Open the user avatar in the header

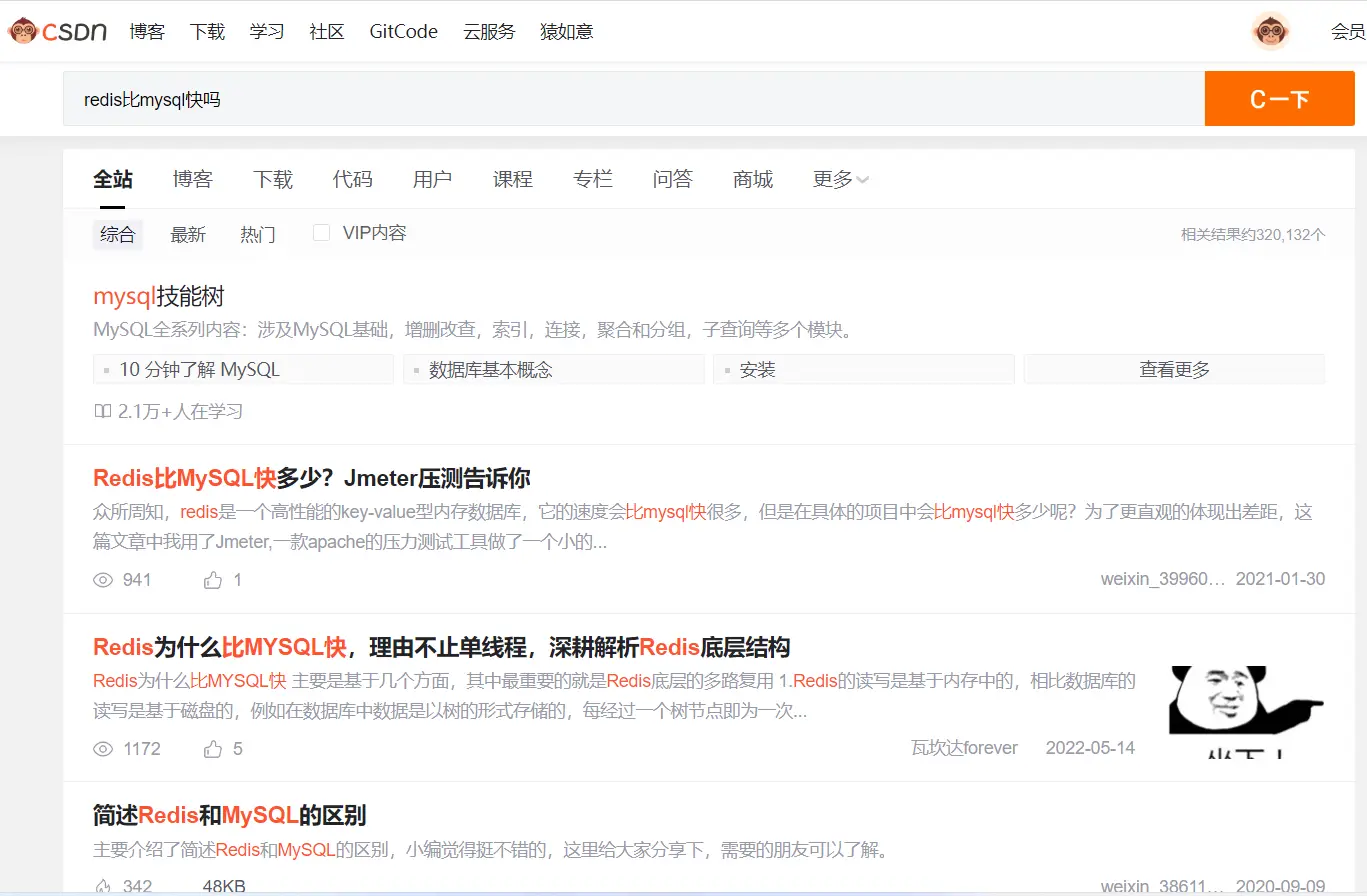[x=1271, y=31]
